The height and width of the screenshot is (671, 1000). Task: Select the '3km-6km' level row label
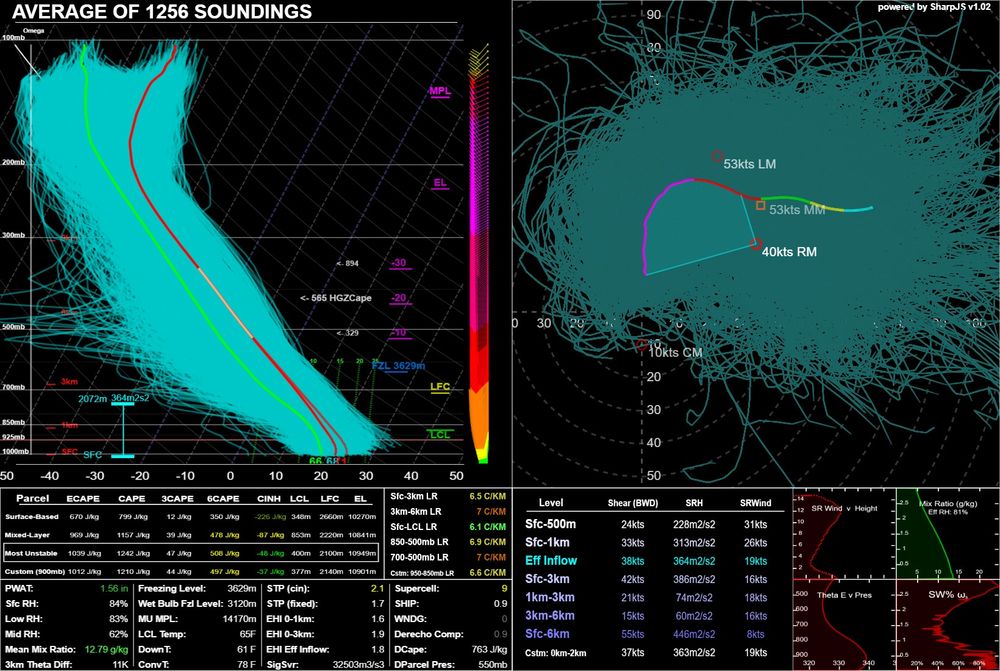(550, 616)
